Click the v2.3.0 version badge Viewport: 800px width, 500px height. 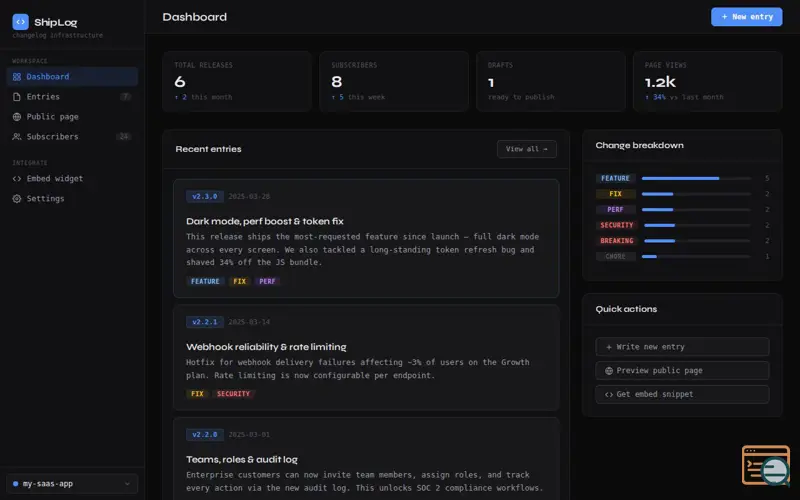coord(205,196)
